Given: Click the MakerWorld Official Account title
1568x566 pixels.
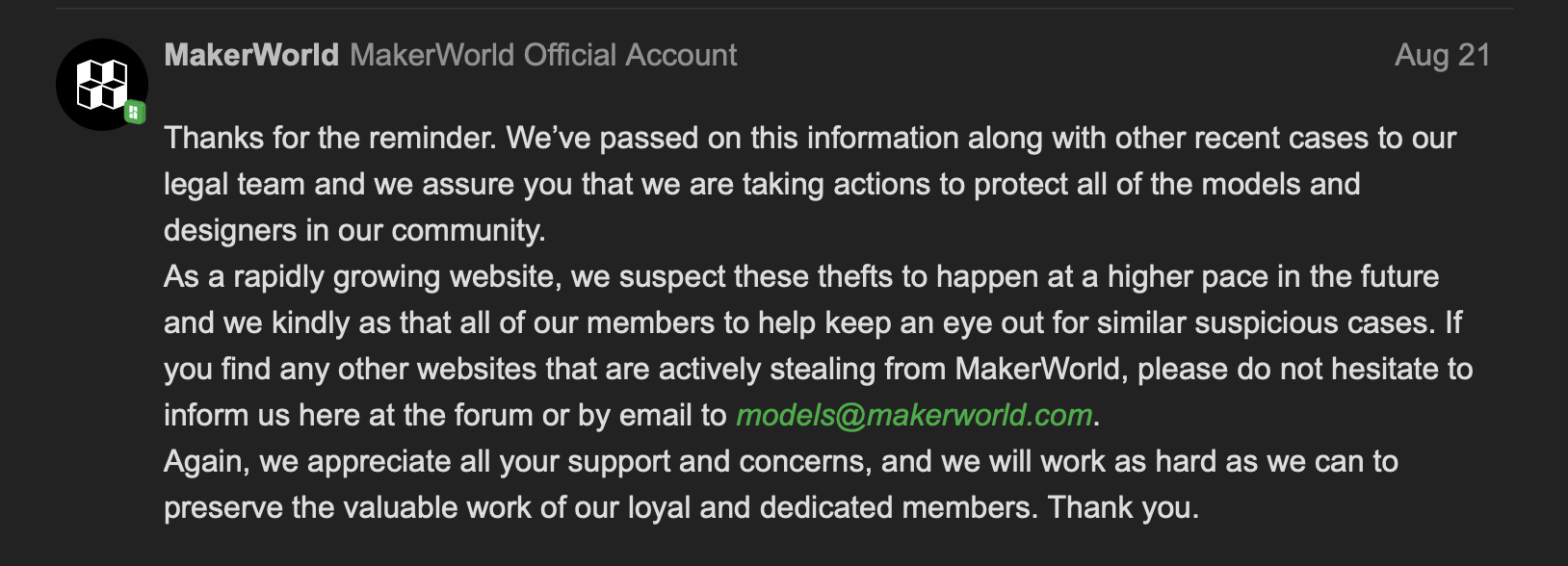Looking at the screenshot, I should 543,55.
